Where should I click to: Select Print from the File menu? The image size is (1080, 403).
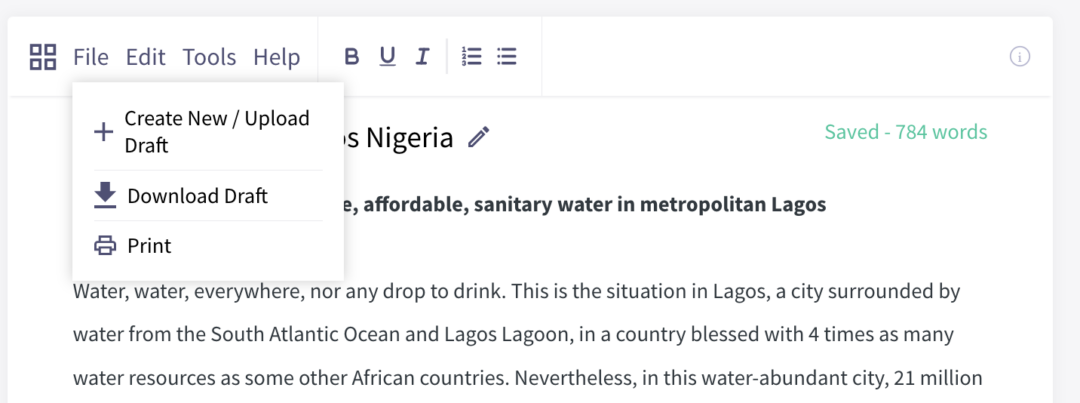[208, 245]
